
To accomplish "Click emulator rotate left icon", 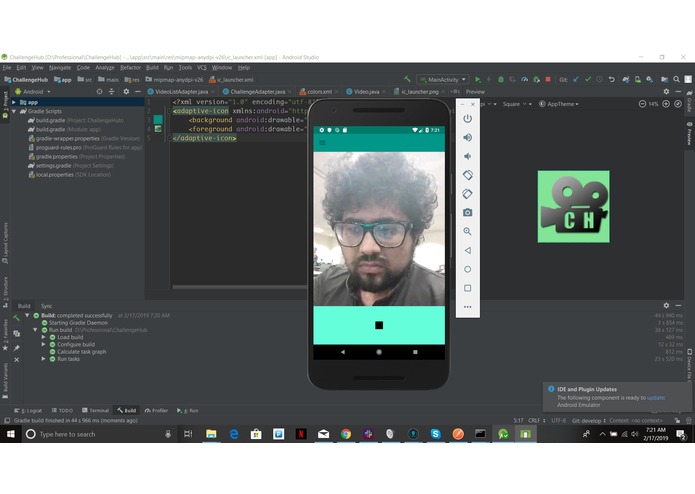I will [x=468, y=175].
